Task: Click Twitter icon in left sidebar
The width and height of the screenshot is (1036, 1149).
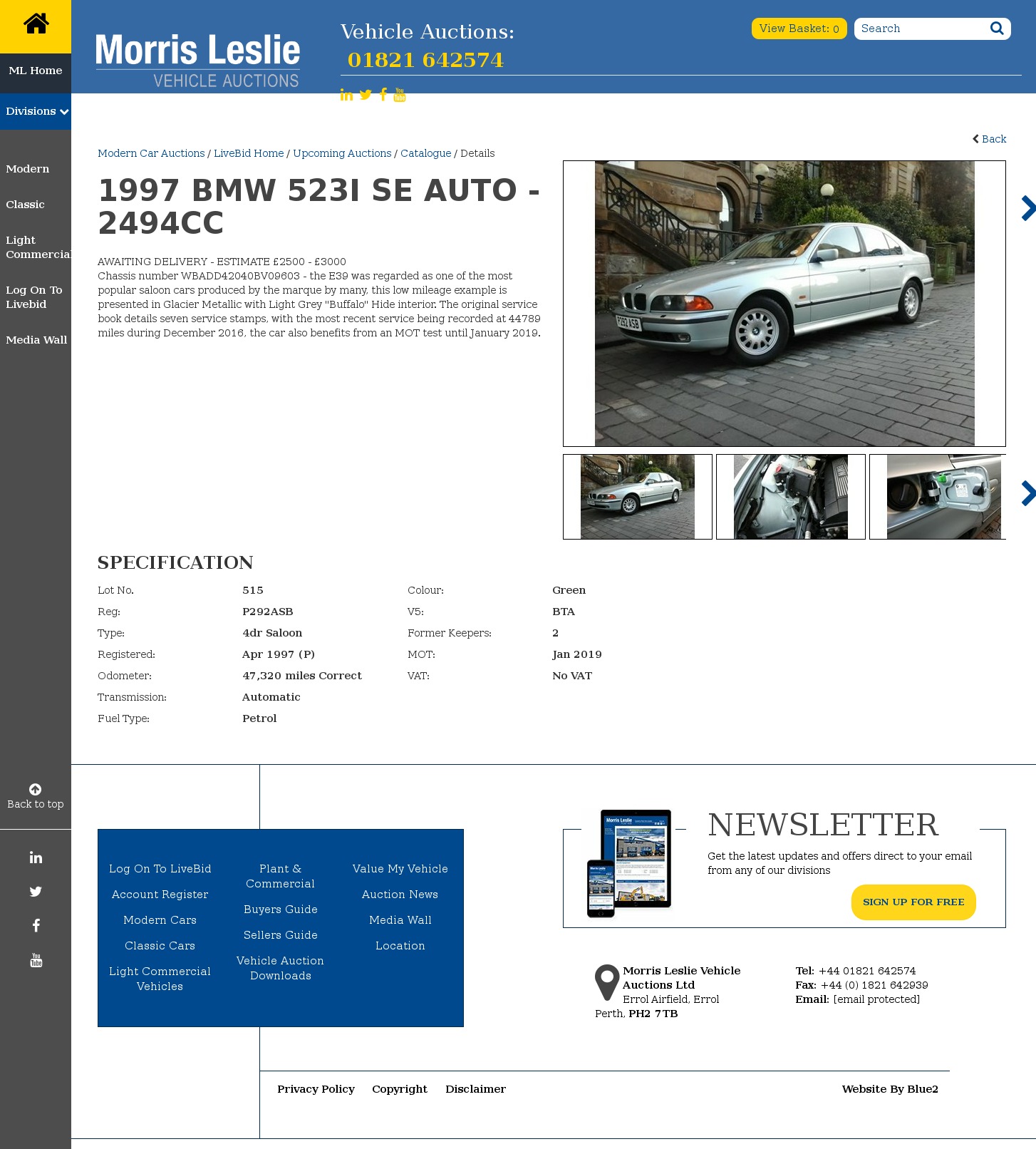Action: [x=36, y=892]
